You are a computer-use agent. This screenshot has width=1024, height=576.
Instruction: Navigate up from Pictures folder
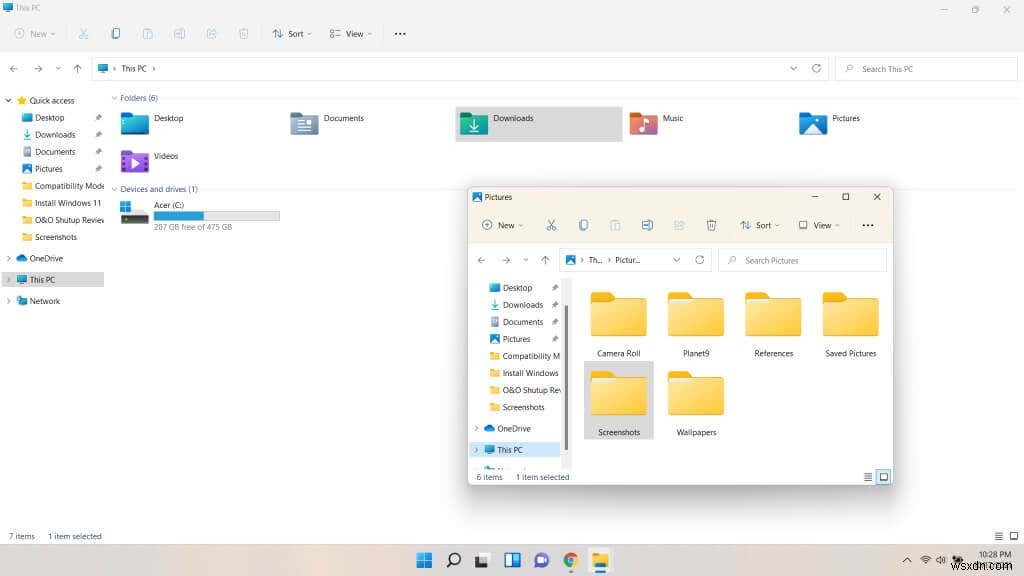click(545, 260)
